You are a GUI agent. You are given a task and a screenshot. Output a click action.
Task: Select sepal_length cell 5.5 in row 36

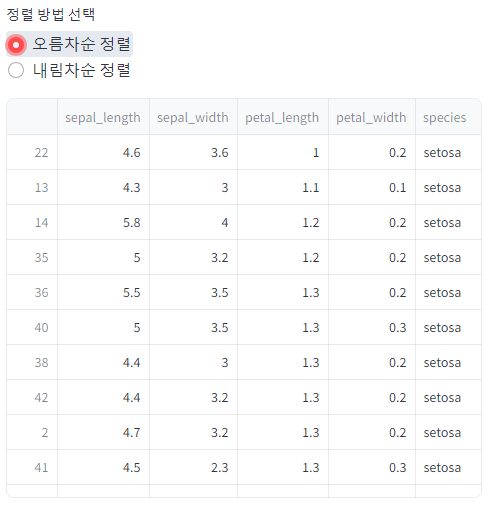(103, 292)
